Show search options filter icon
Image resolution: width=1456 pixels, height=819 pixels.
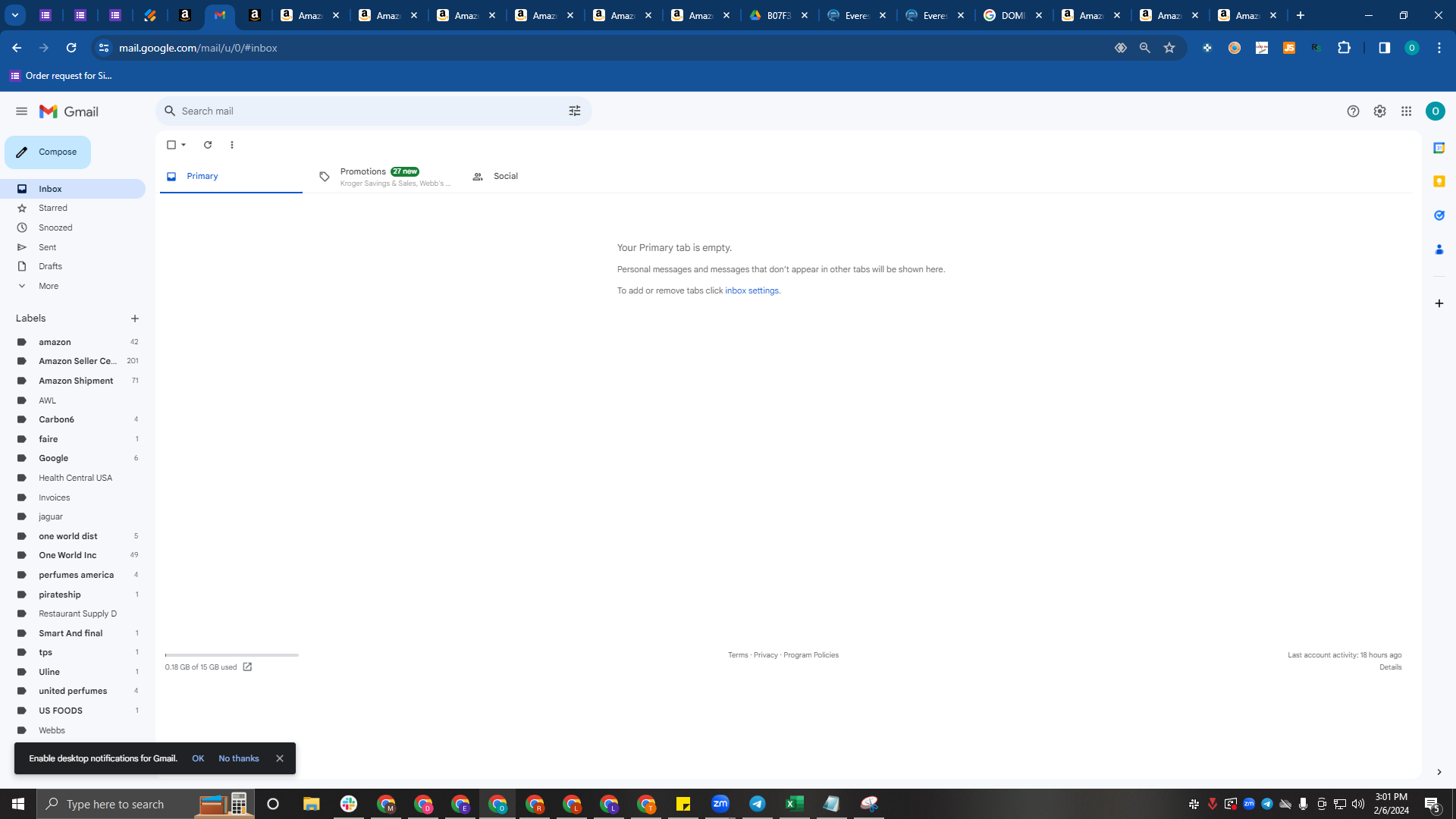(x=575, y=111)
